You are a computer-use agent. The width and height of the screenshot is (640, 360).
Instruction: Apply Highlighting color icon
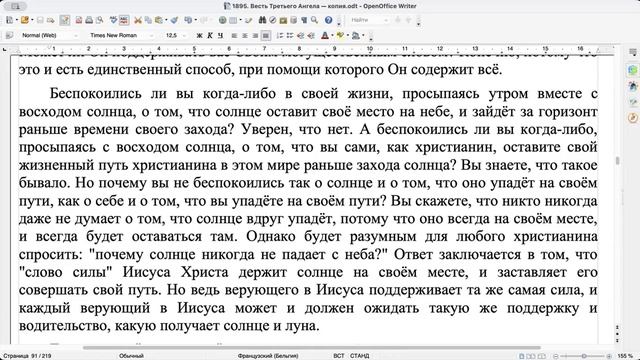point(340,36)
